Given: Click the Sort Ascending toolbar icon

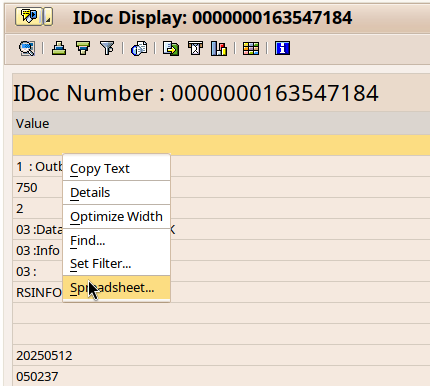Looking at the screenshot, I should point(59,48).
